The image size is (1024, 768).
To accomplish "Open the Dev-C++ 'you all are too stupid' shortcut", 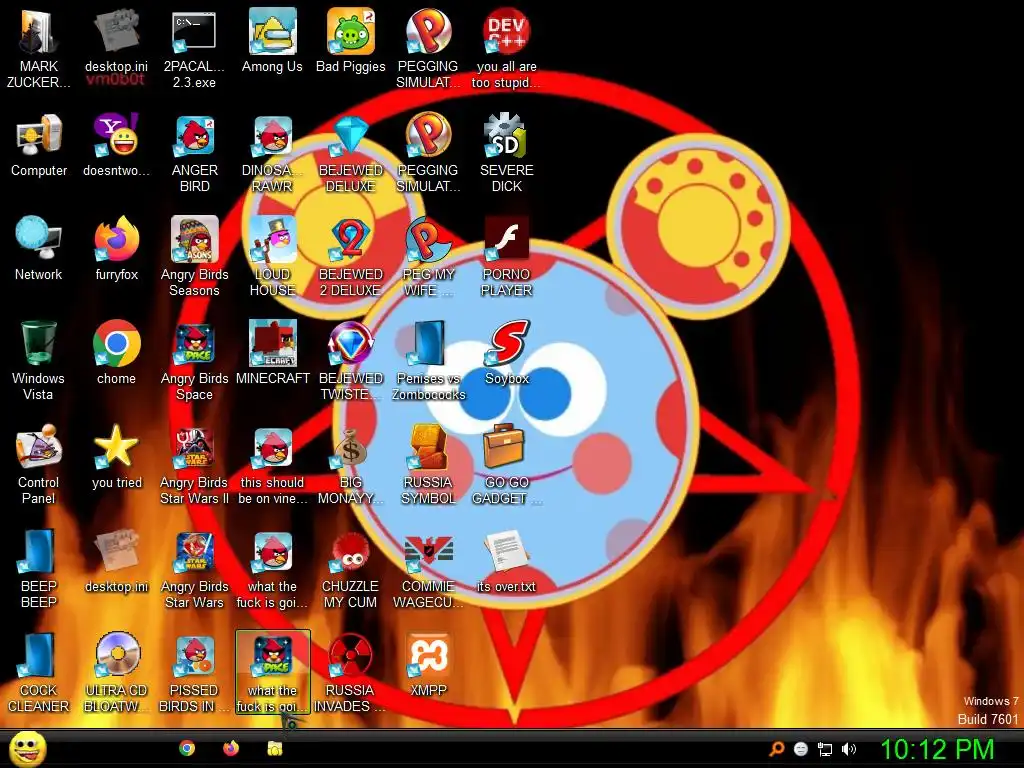I will click(507, 49).
